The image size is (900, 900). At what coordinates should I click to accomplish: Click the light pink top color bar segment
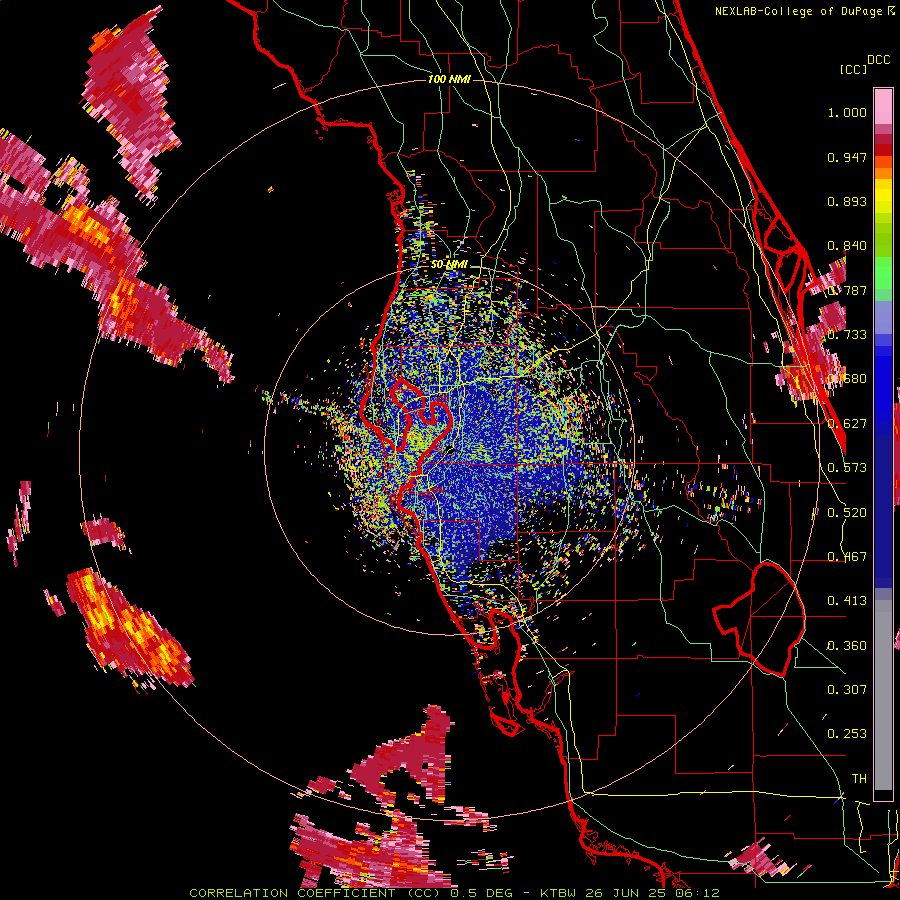(x=883, y=106)
